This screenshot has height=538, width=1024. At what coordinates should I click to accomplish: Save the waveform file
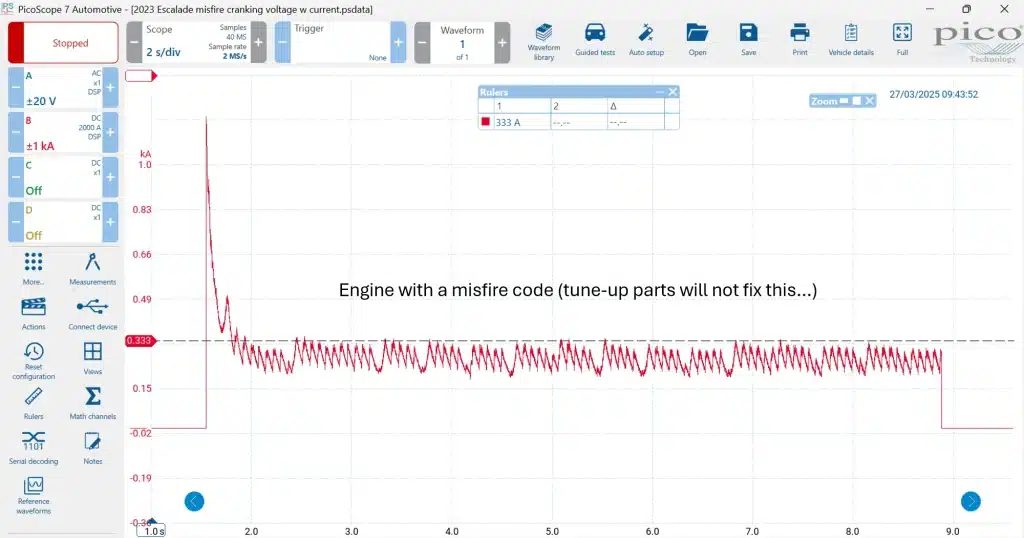(748, 40)
